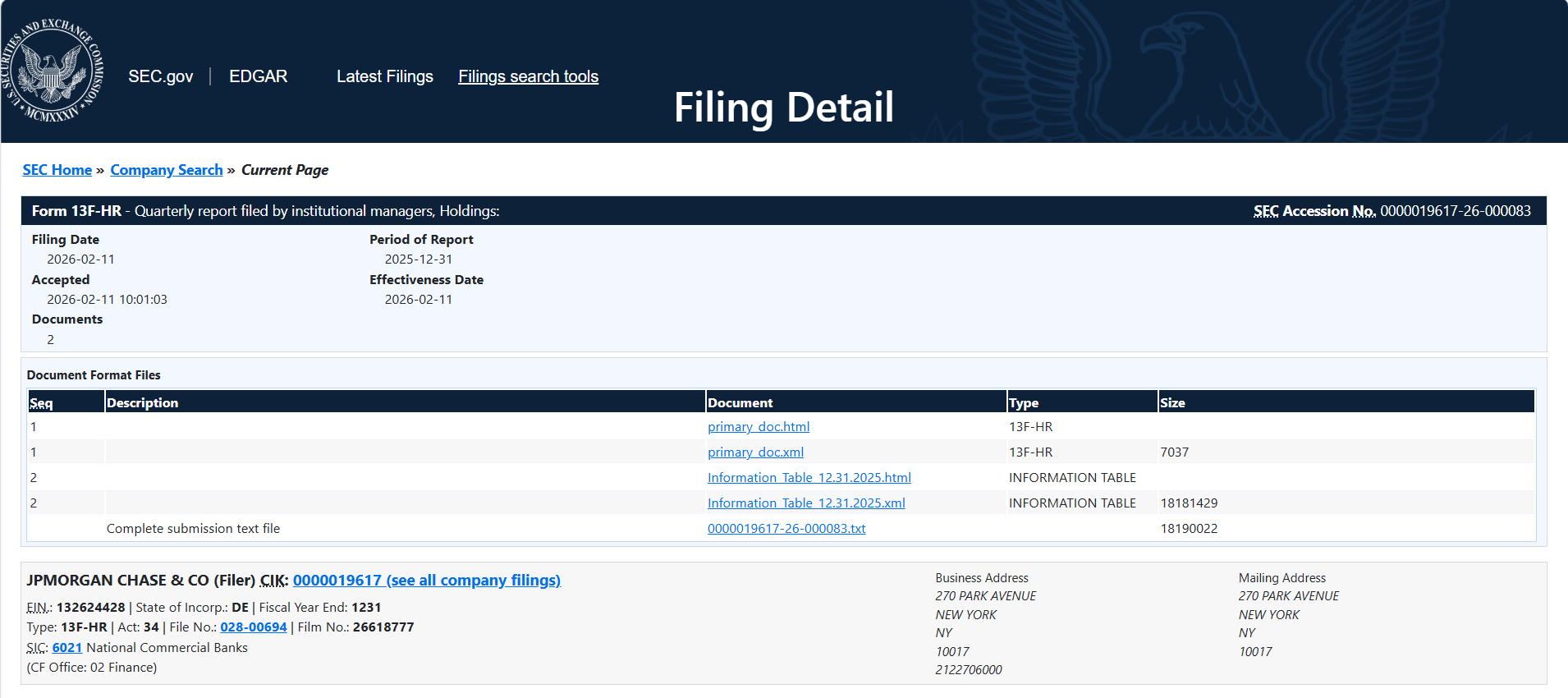Image resolution: width=1568 pixels, height=698 pixels.
Task: Open SIC code 6021 link
Action: [67, 648]
